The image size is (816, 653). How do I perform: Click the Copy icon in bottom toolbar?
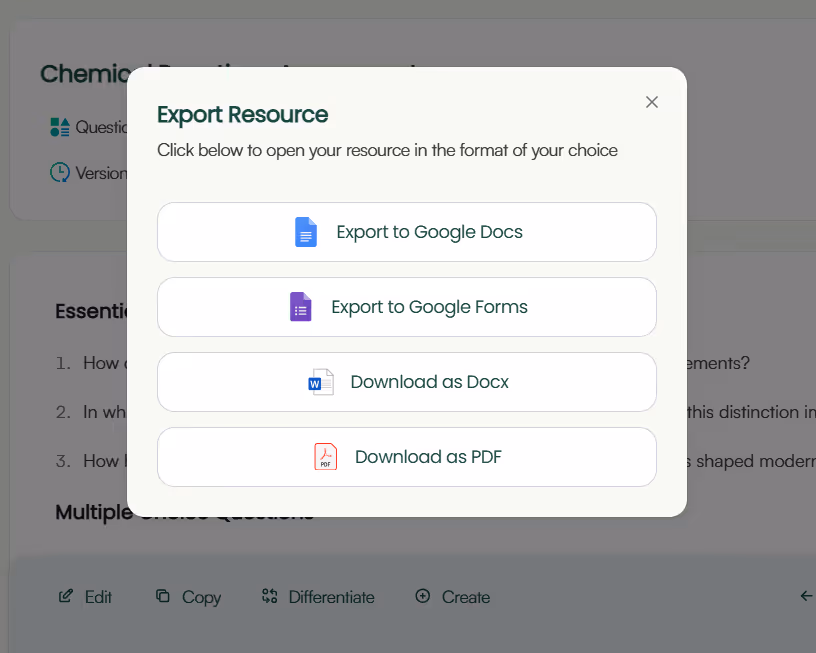tap(163, 596)
